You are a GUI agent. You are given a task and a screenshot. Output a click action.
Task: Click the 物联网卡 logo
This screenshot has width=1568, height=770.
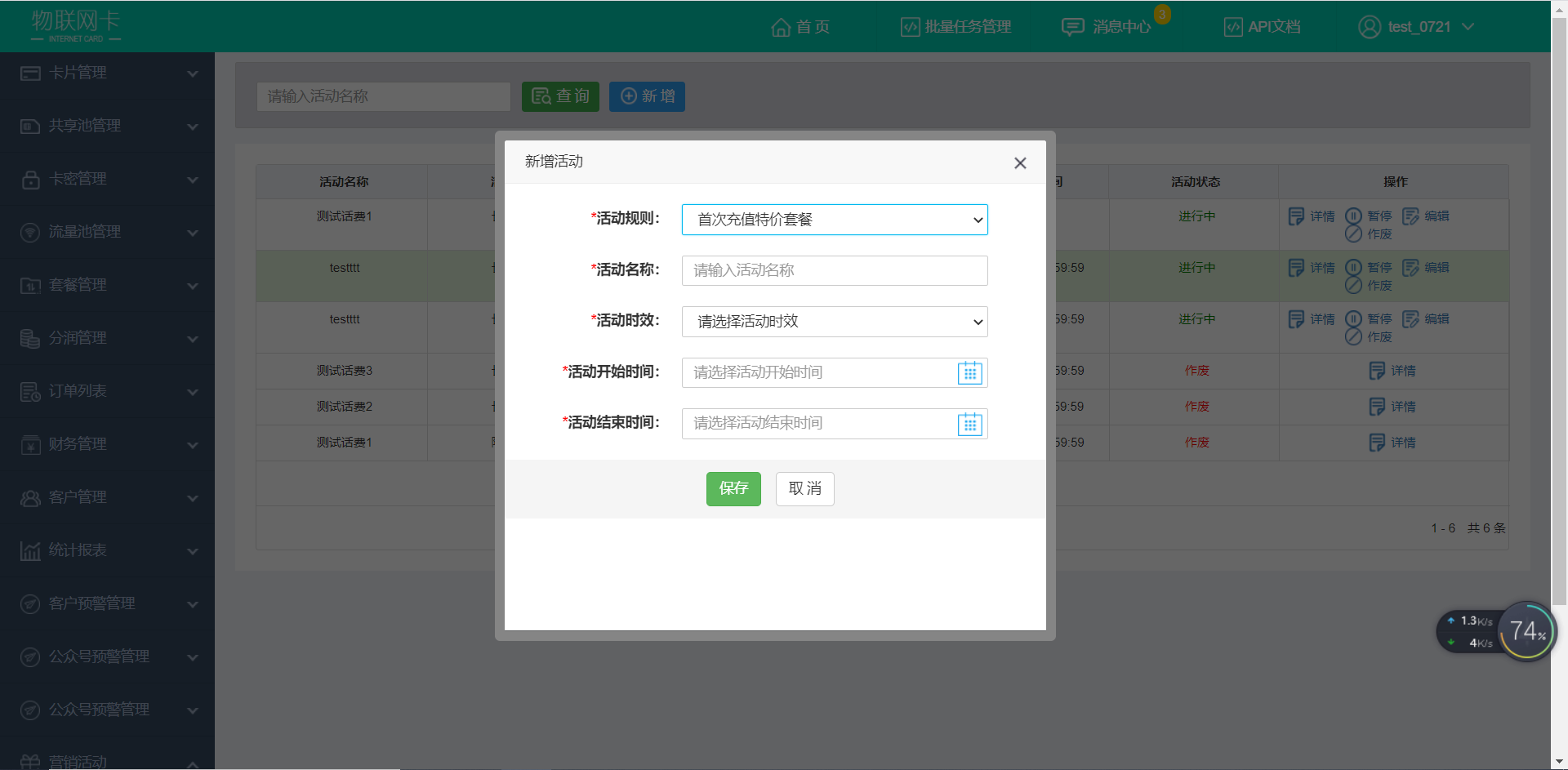point(76,26)
